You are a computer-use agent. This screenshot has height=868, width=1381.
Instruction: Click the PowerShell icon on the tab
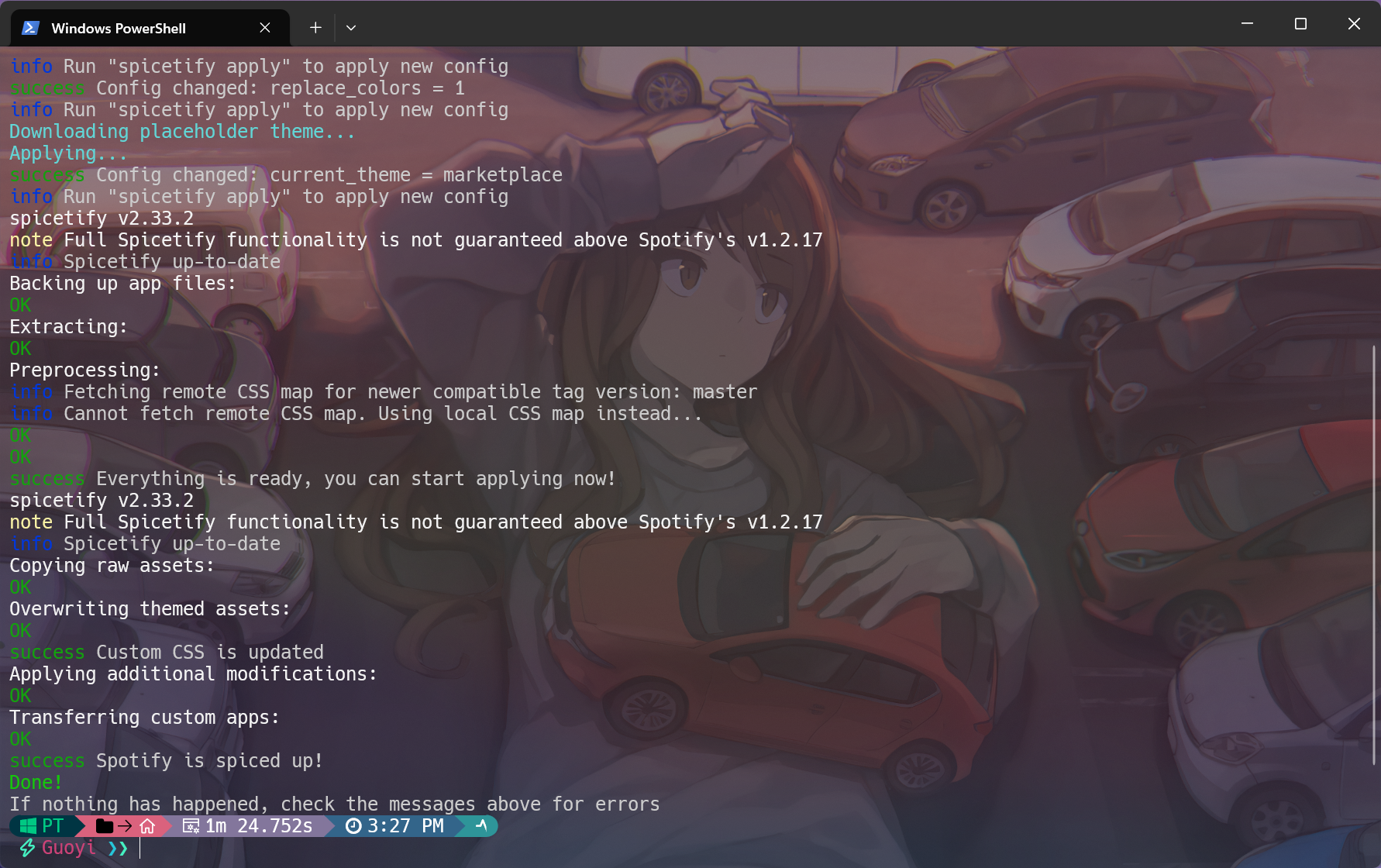pyautogui.click(x=29, y=27)
